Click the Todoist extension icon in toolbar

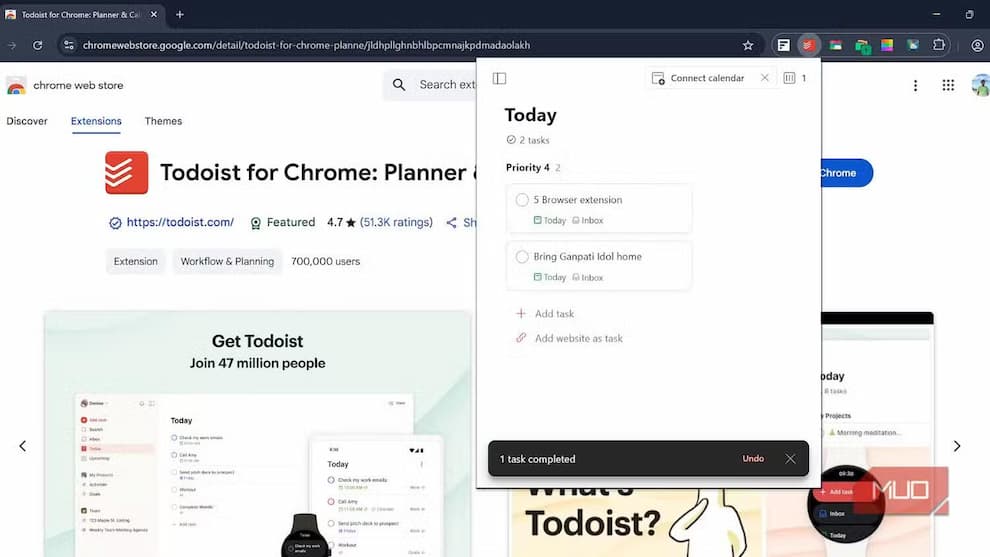808,45
